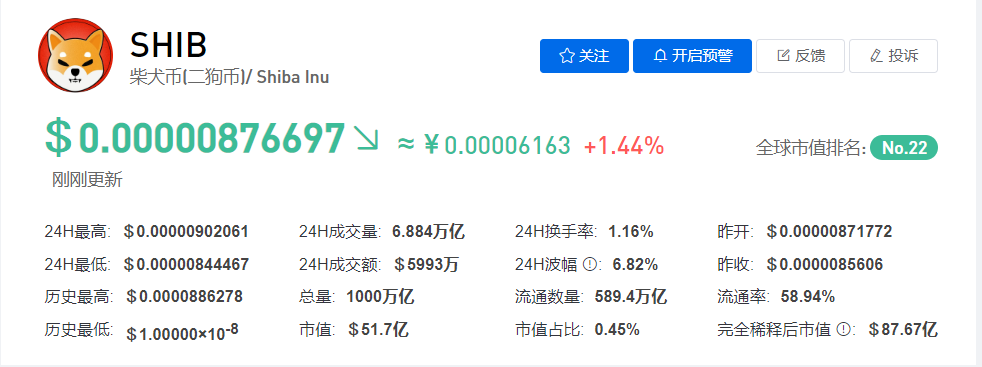Click 历史最高 value $0.0000886278
The width and height of the screenshot is (982, 367).
[184, 296]
